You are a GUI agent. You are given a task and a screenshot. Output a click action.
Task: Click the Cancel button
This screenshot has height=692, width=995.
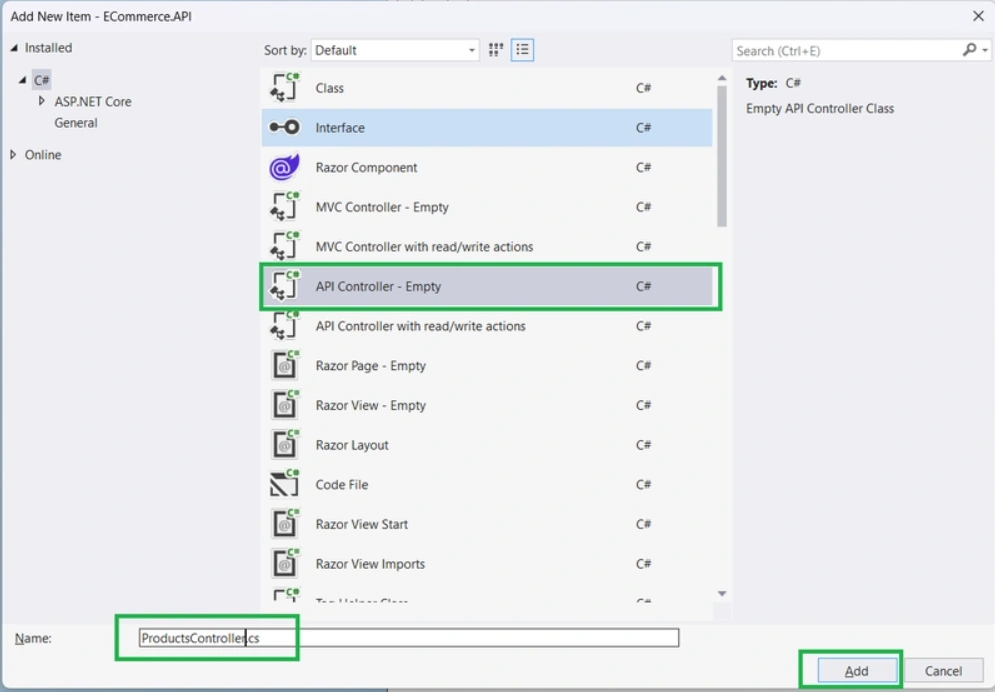[x=943, y=670]
